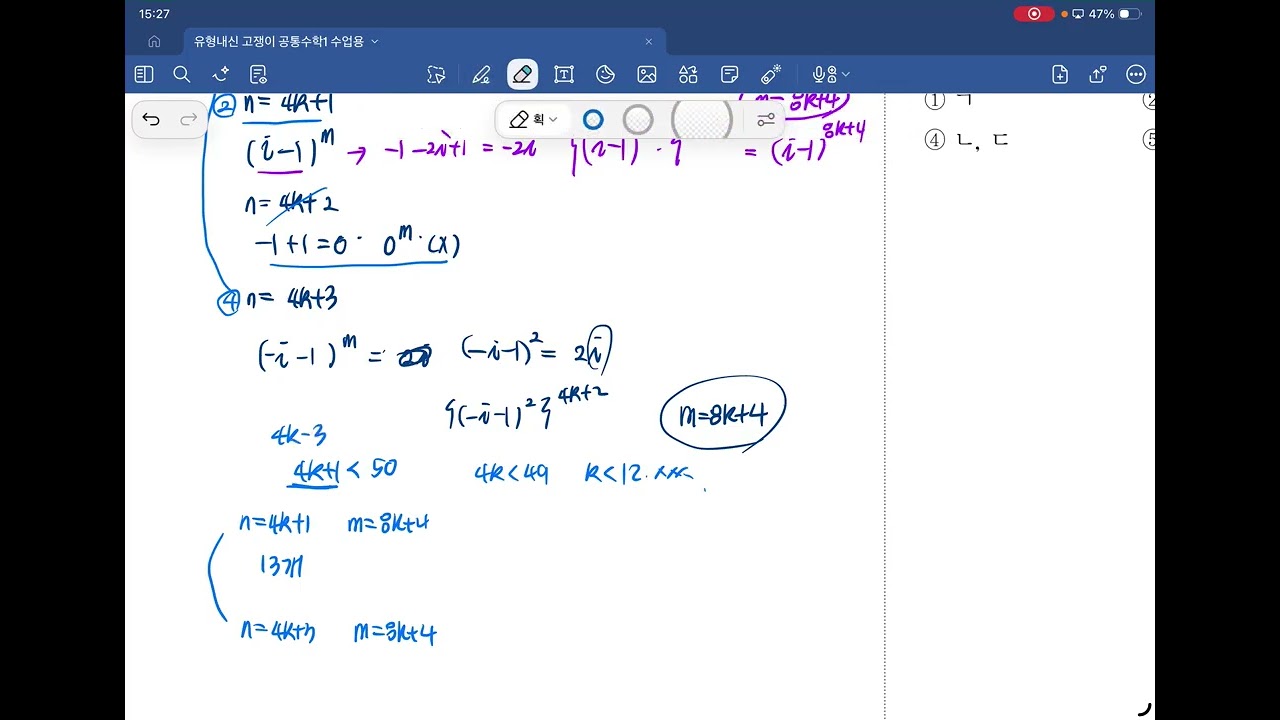Open the more options ellipsis menu
1280x720 pixels.
tap(1136, 74)
